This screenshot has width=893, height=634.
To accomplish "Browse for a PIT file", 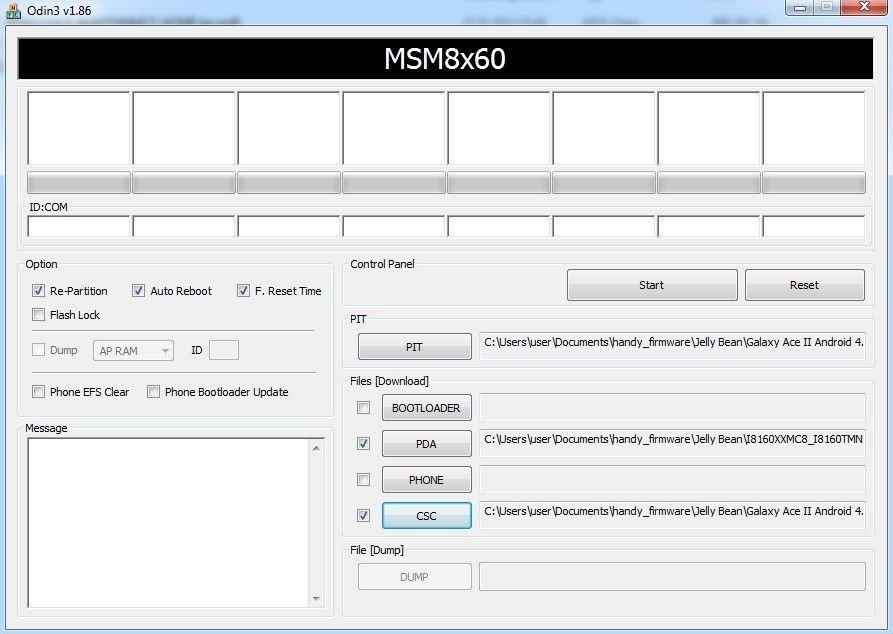I will point(415,347).
